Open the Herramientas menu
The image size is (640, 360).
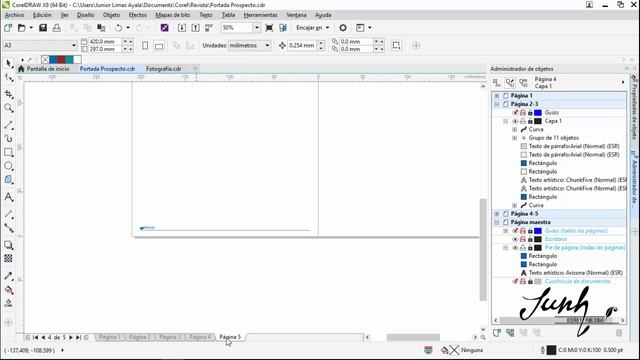260,15
